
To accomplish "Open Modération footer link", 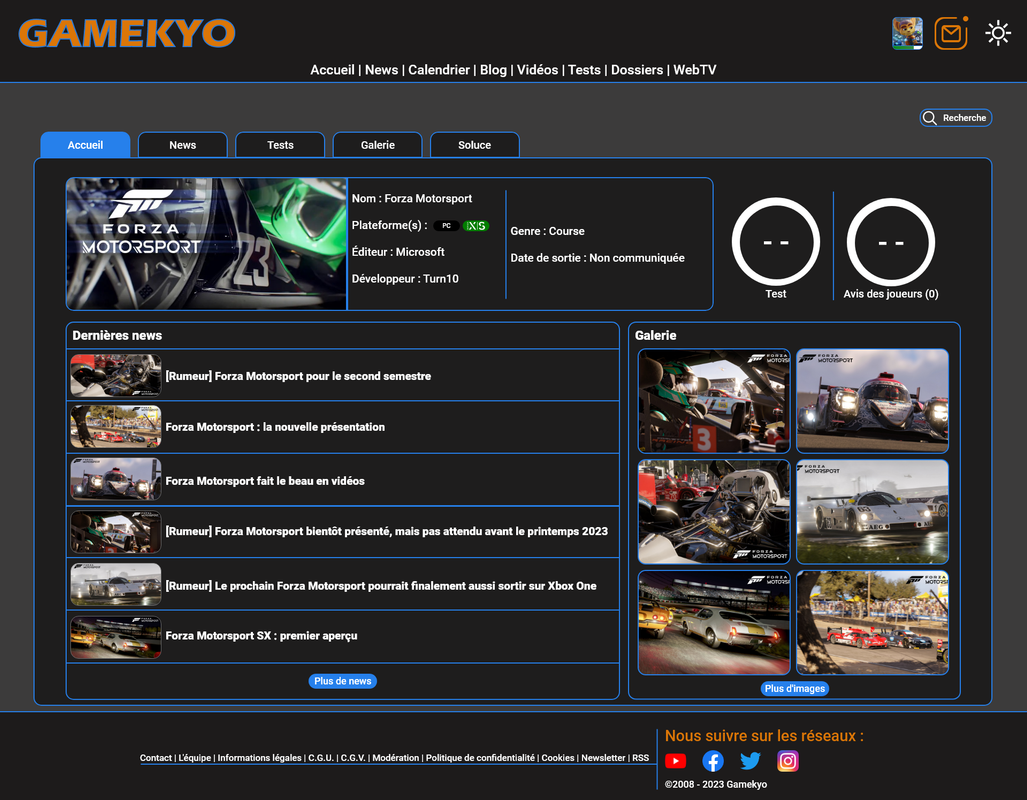I will pyautogui.click(x=396, y=758).
